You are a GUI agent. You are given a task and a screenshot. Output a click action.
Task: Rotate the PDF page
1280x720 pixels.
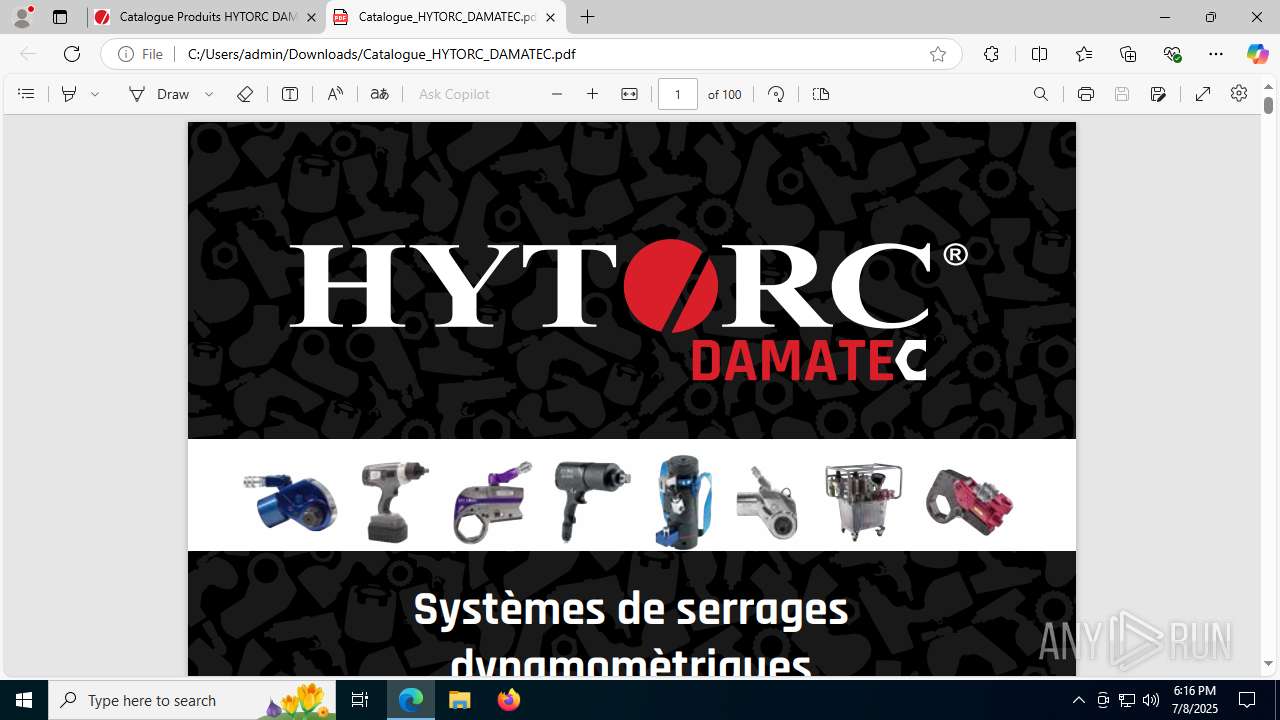click(x=776, y=94)
